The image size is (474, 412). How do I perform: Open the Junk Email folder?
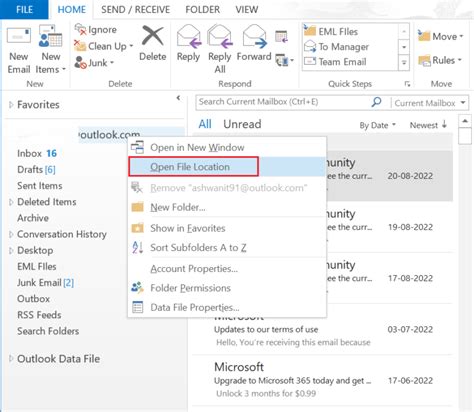(x=45, y=283)
